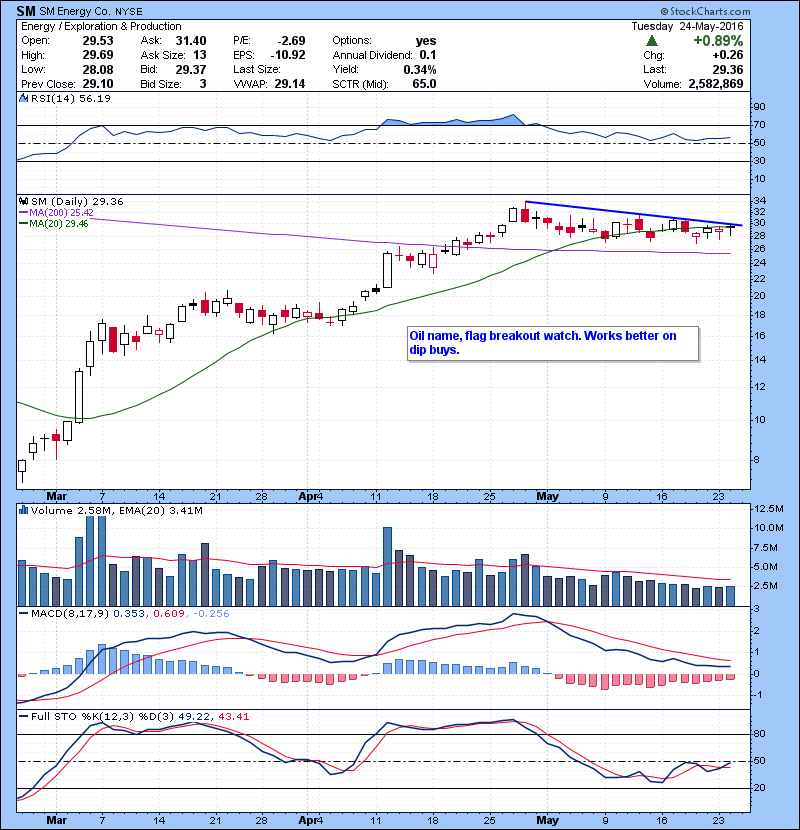Click the Volume 2.58M, EMA(20) 3.41M label
Image resolution: width=800 pixels, height=830 pixels.
(116, 510)
